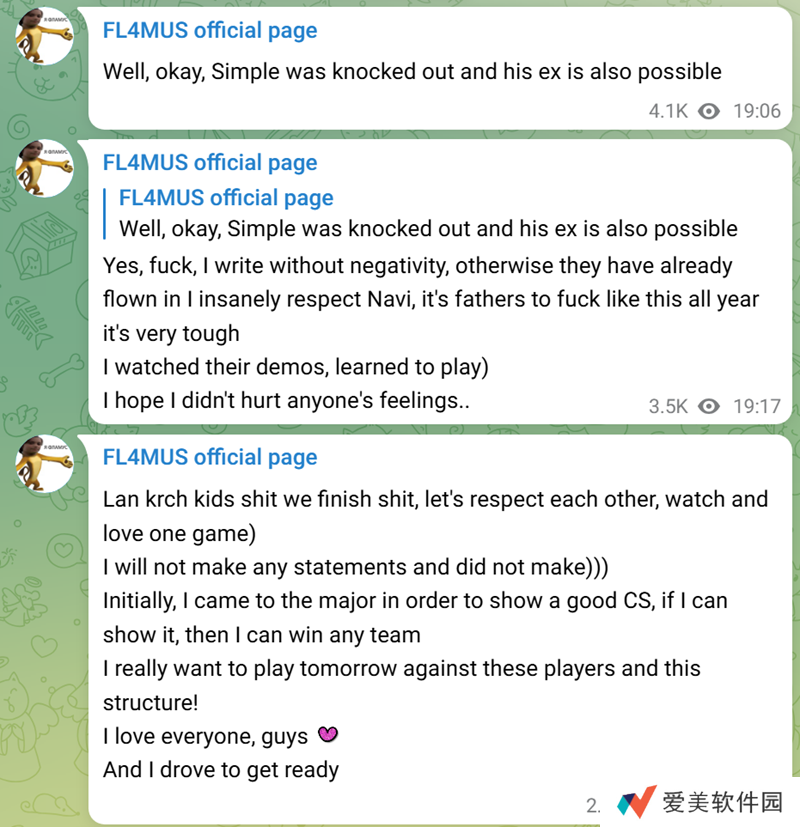Screen dimensions: 800x827
Task: Click the 19:17 timestamp
Action: tap(757, 406)
